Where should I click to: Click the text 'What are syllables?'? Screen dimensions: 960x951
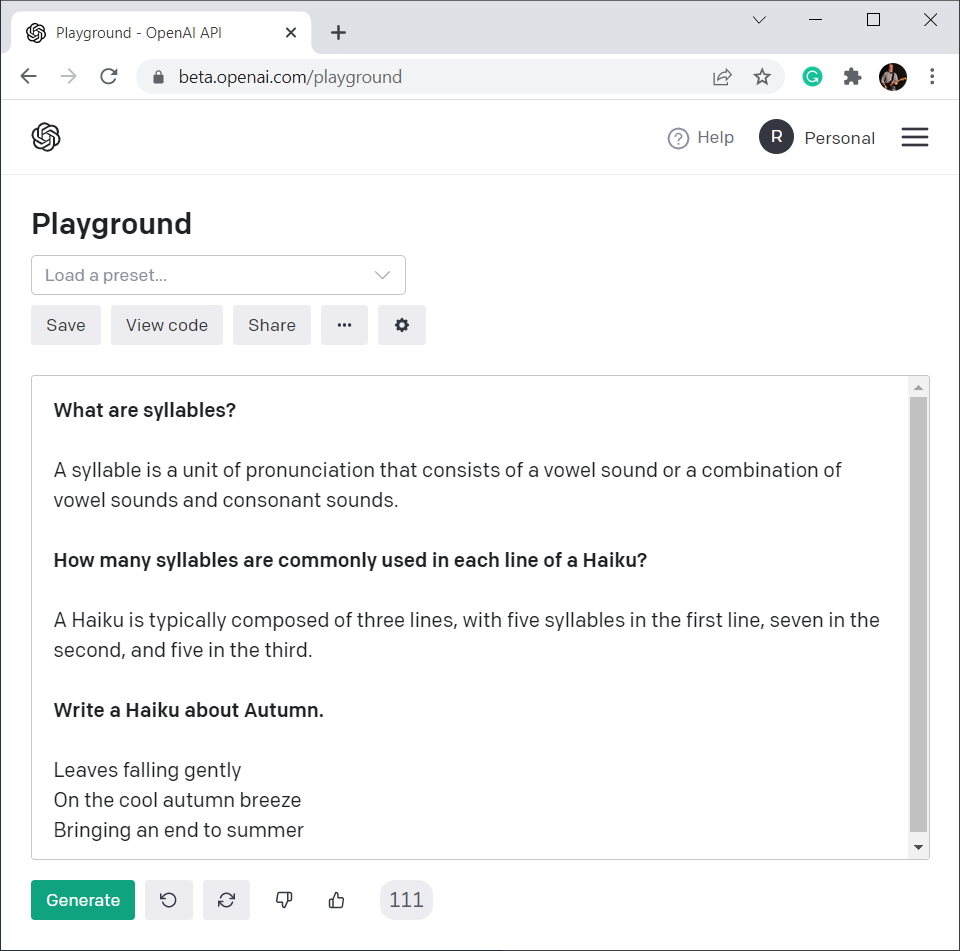click(x=144, y=410)
